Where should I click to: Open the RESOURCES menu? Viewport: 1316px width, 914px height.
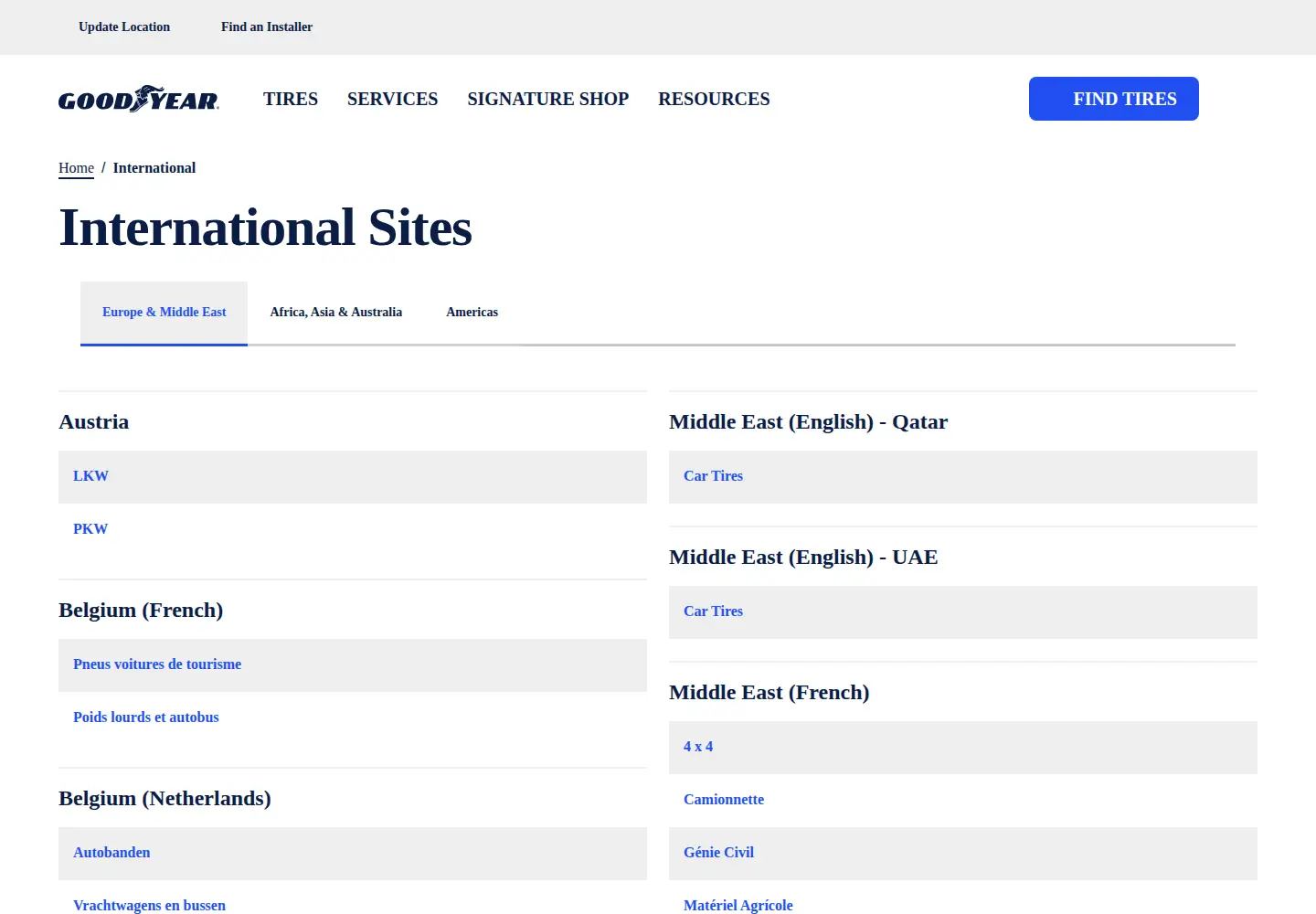click(714, 99)
